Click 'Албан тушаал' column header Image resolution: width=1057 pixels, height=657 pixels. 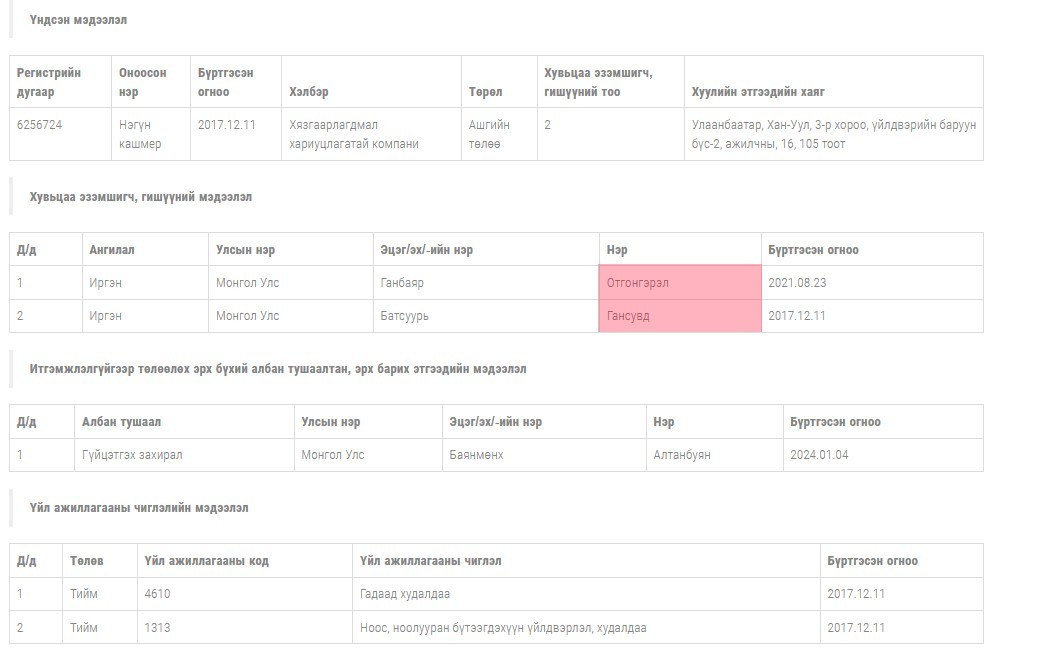pyautogui.click(x=121, y=422)
